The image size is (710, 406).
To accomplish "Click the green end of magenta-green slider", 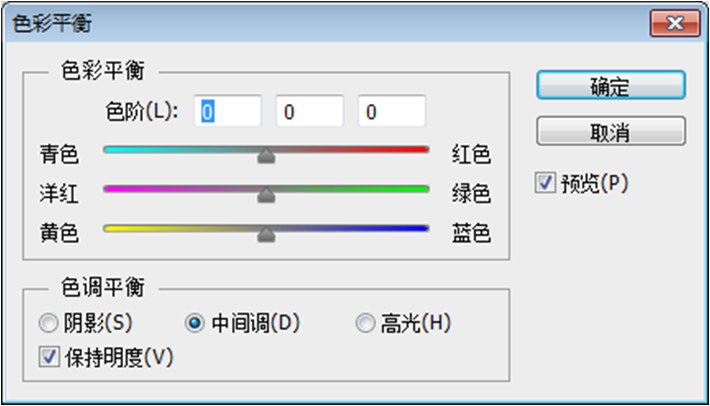I will [x=422, y=188].
